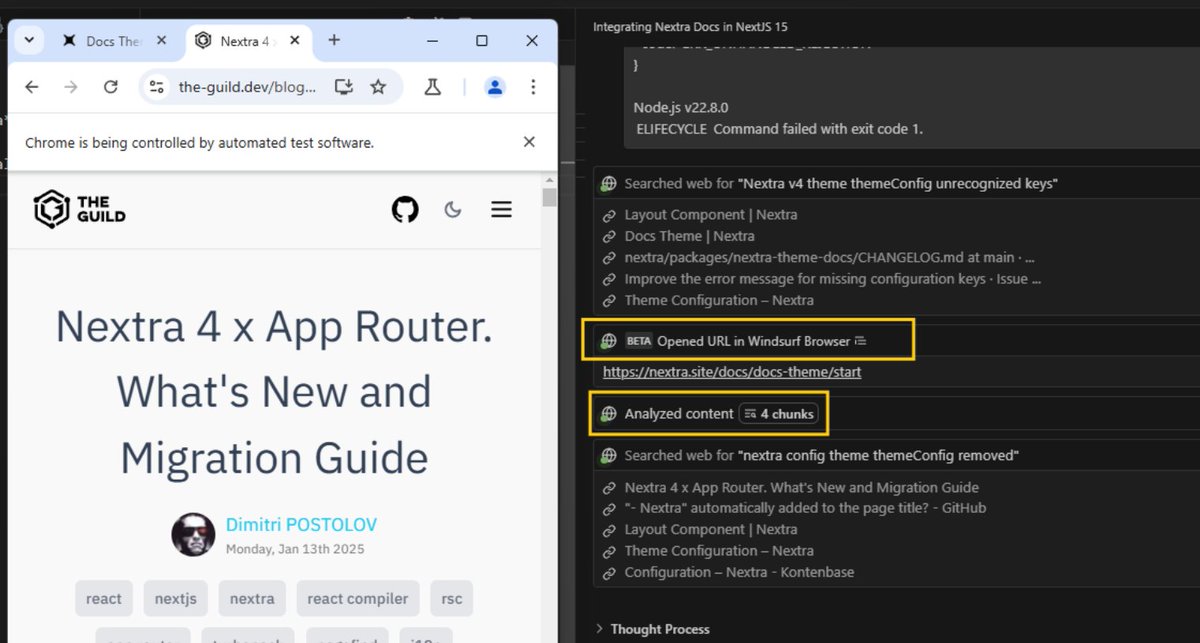Reload the blog page
The width and height of the screenshot is (1200, 643).
tap(110, 87)
